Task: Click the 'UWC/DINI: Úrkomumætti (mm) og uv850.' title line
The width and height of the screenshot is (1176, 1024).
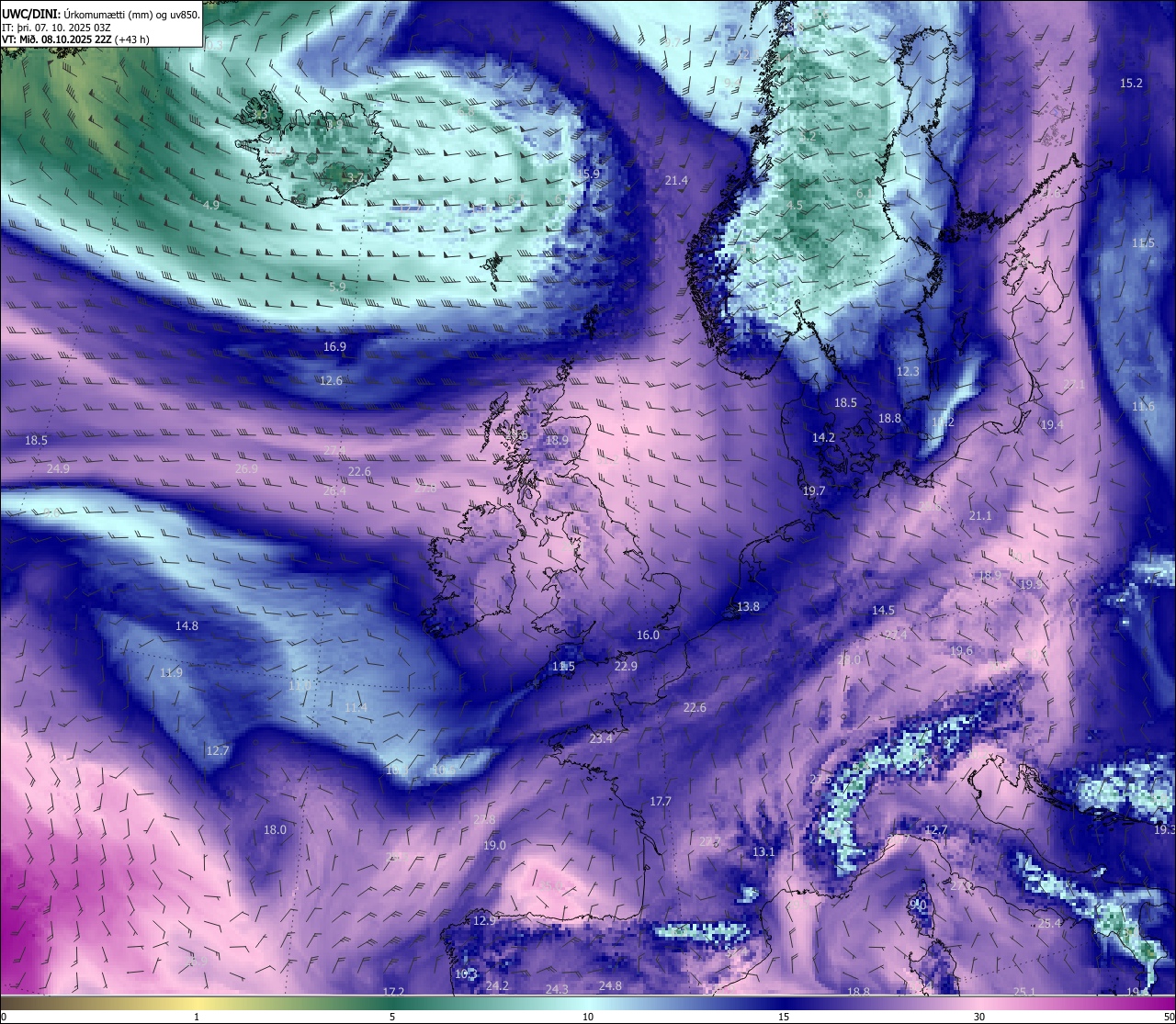Action: coord(100,15)
